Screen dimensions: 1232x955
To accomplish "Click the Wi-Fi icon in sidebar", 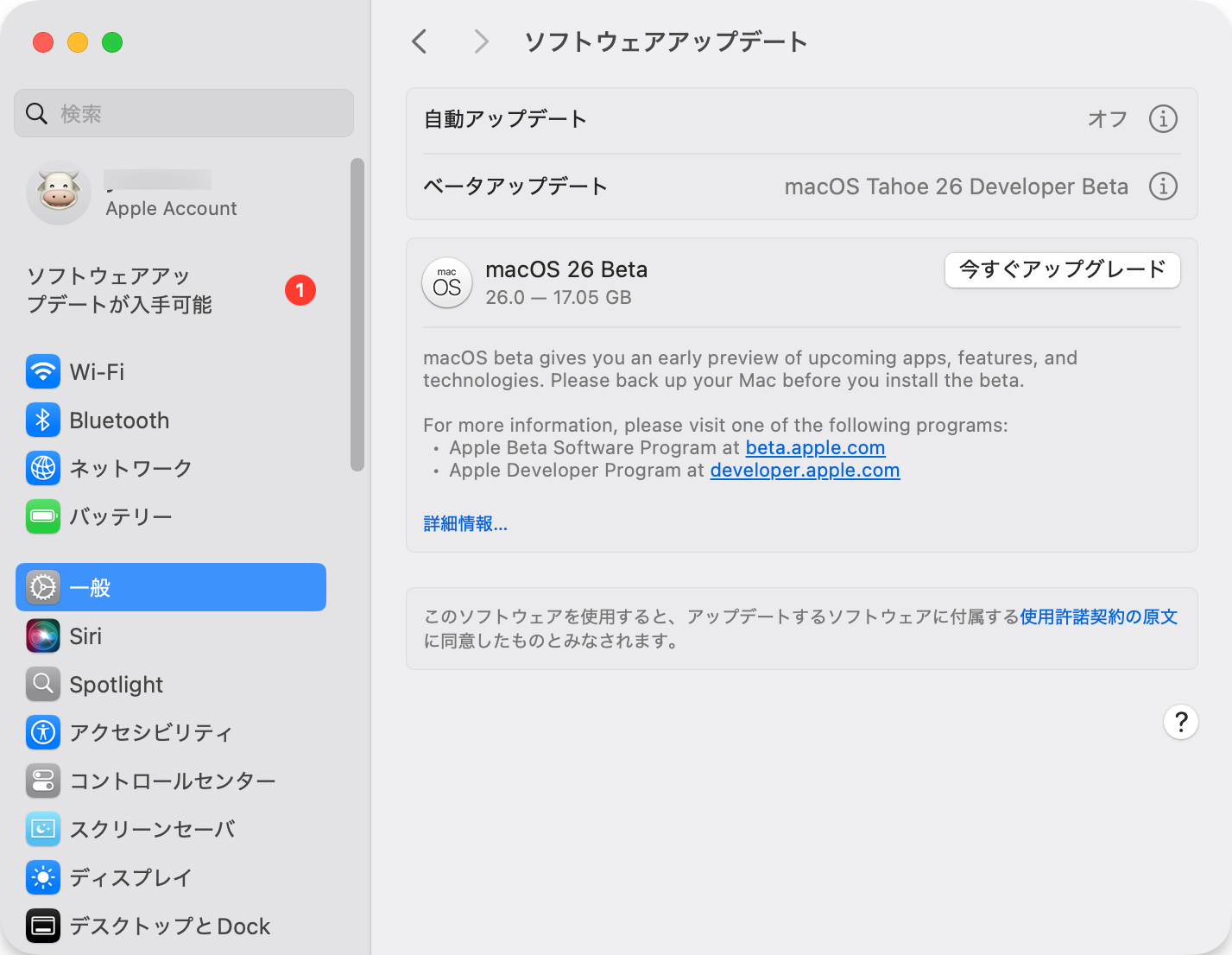I will [x=43, y=372].
